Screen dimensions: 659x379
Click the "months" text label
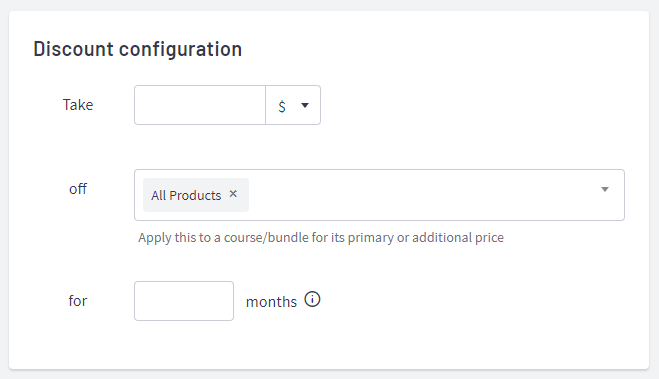tap(272, 302)
